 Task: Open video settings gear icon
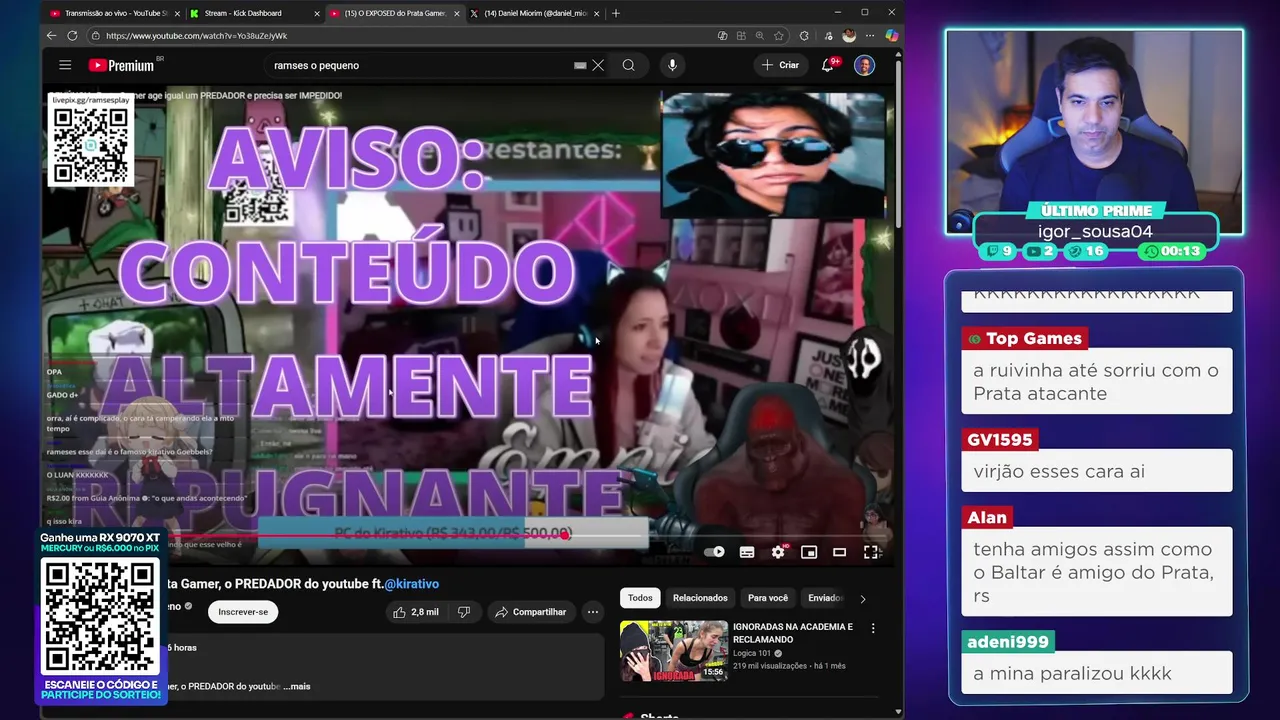[778, 552]
